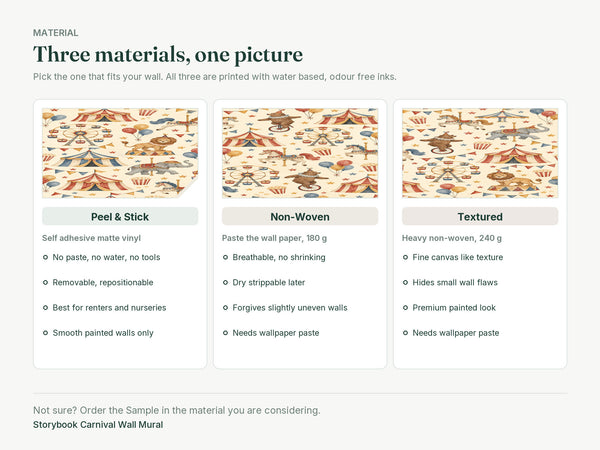Click the bullet beside 'No paste, no water, no tools'
600x450 pixels.
click(46, 257)
